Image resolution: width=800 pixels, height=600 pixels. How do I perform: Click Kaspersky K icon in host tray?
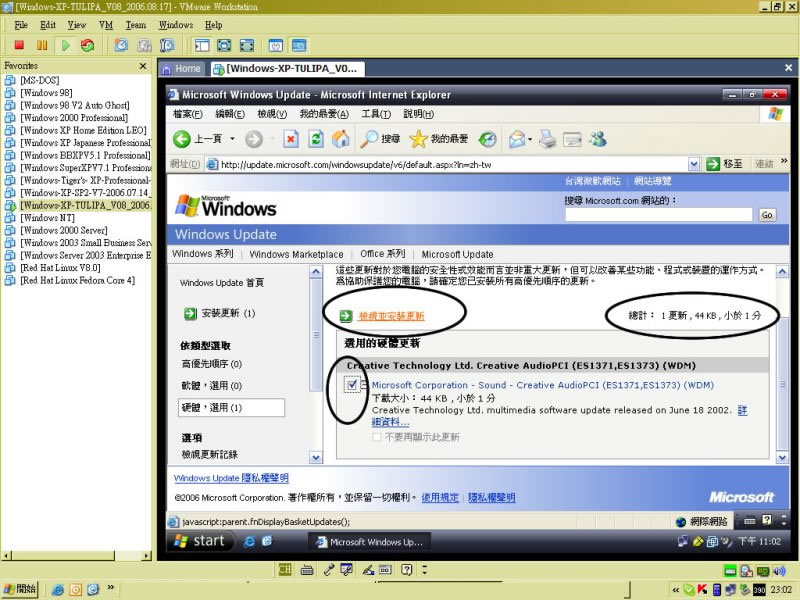click(703, 589)
